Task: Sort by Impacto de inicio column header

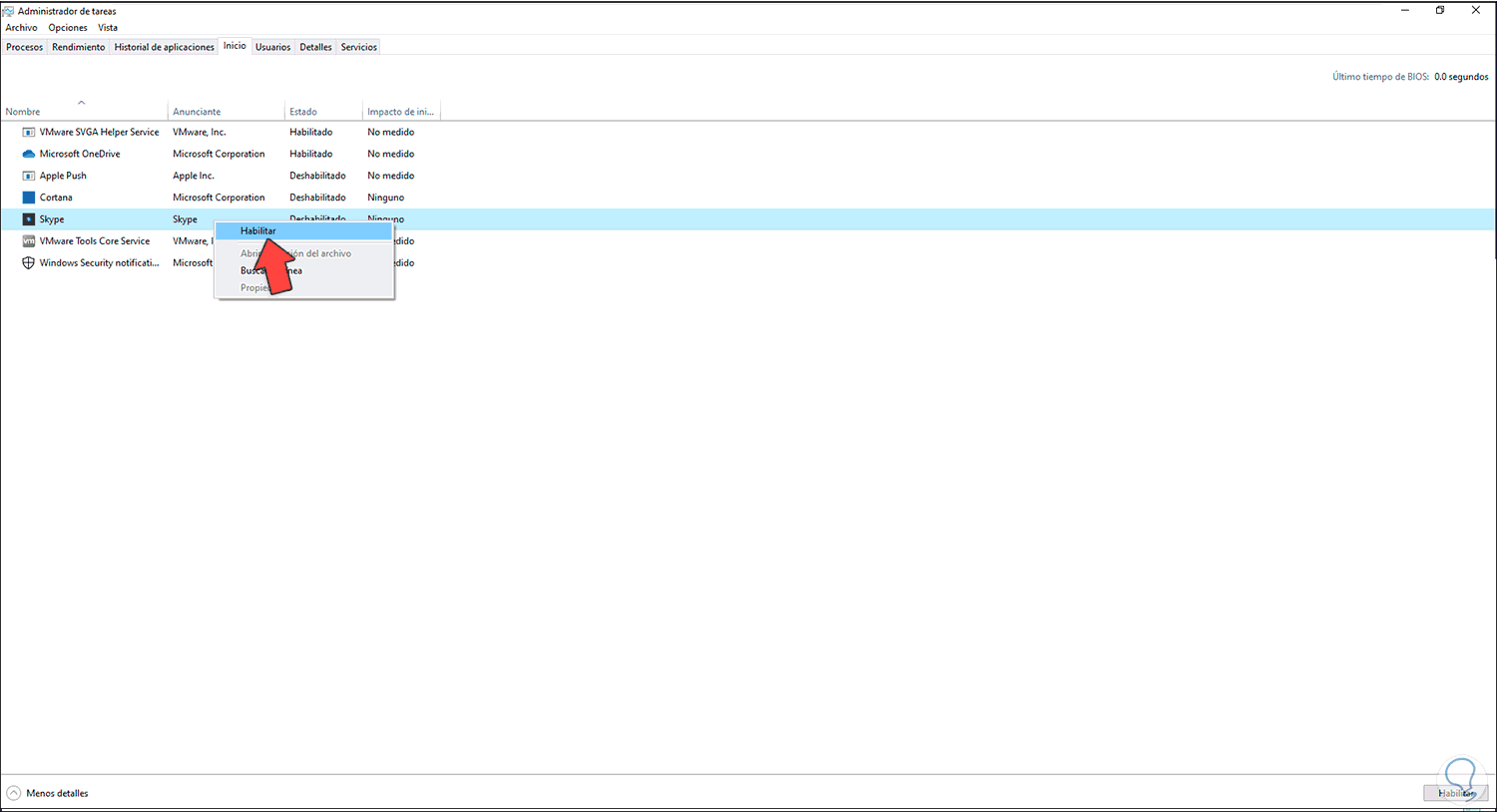Action: pos(401,112)
